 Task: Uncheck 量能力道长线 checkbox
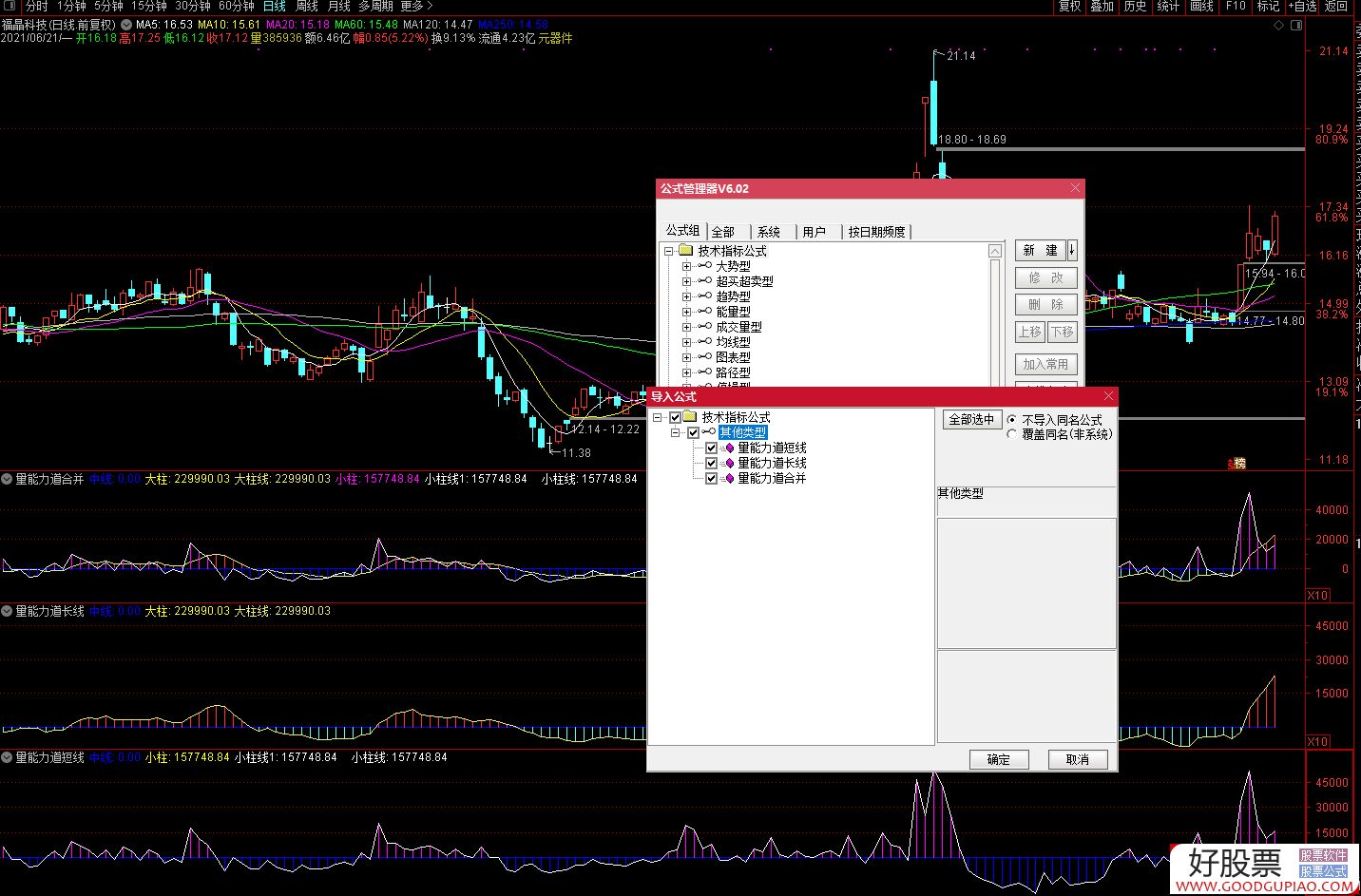coord(711,463)
